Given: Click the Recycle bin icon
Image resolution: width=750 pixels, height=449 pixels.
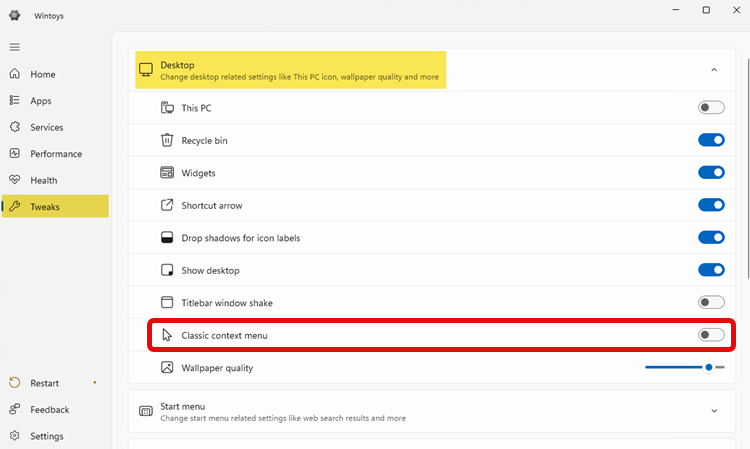Looking at the screenshot, I should (x=167, y=141).
